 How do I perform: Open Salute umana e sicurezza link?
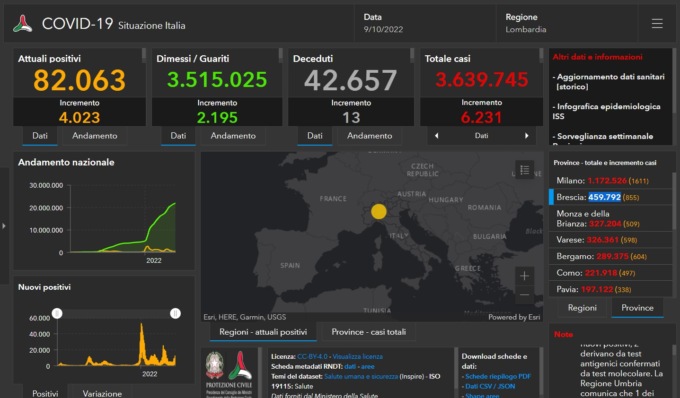coord(361,376)
